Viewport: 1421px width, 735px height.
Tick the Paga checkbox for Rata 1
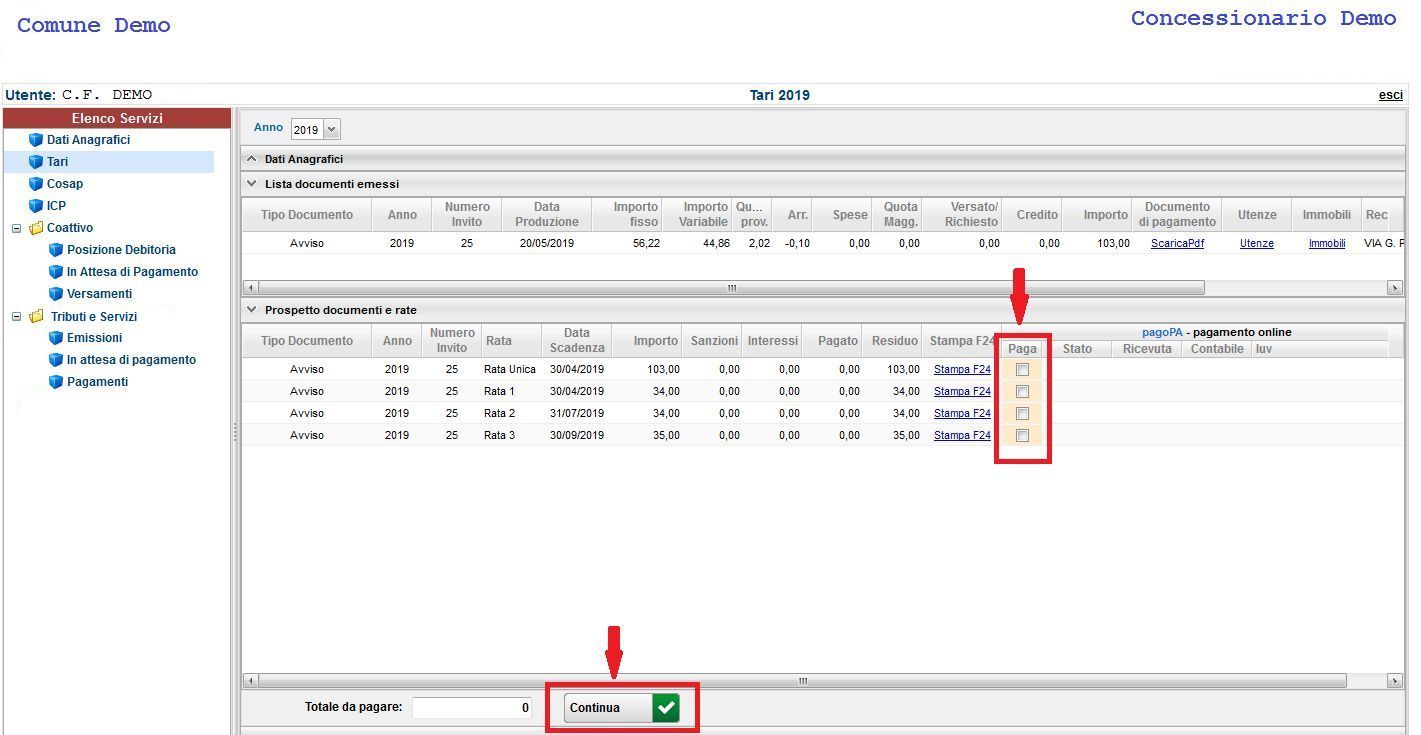click(x=1022, y=392)
